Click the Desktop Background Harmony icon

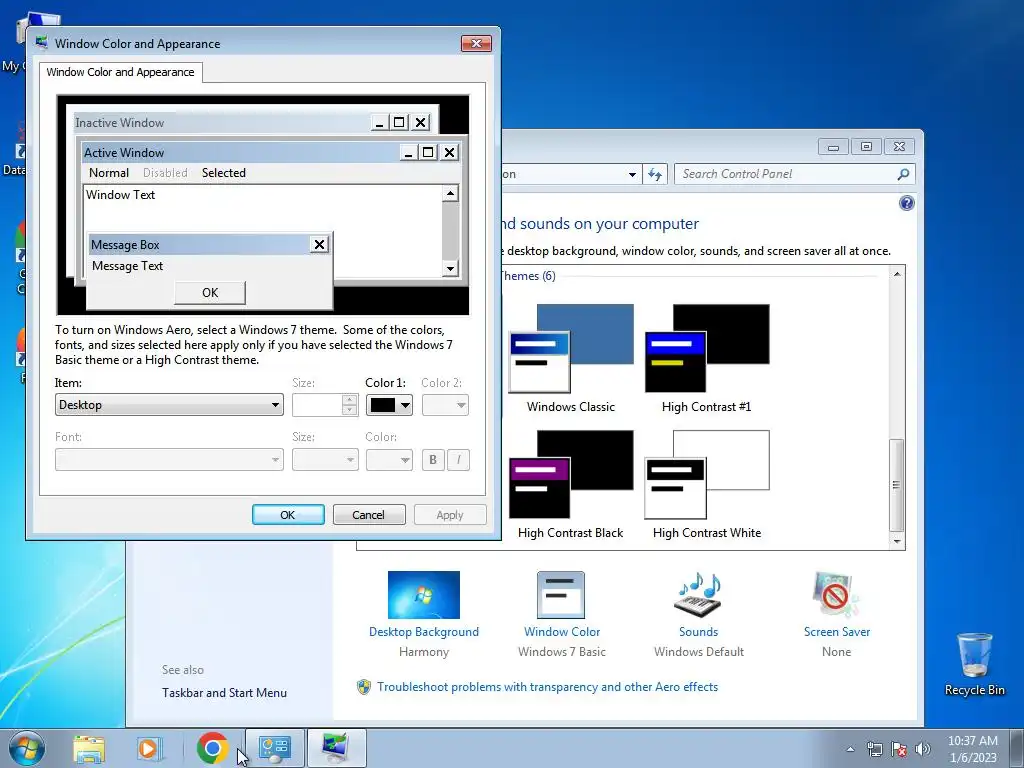(423, 595)
